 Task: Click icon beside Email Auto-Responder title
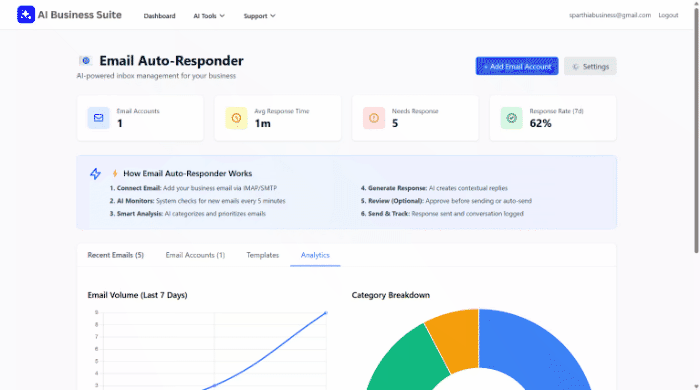point(85,61)
